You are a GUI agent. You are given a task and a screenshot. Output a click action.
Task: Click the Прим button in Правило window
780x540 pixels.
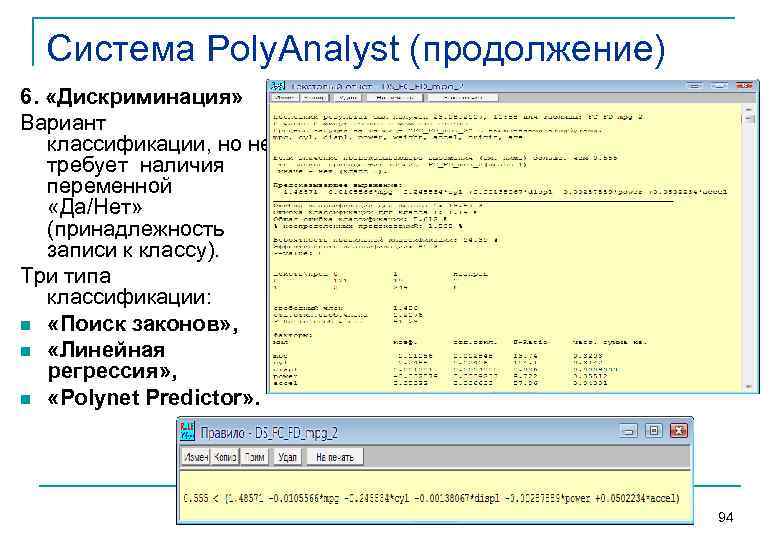255,457
